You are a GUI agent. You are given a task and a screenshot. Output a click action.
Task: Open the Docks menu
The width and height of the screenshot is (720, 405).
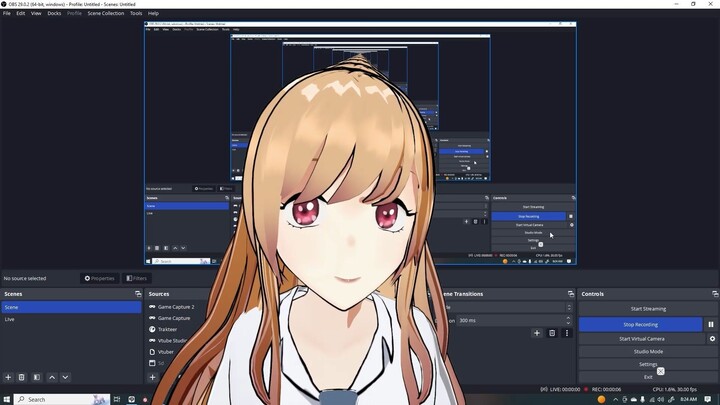click(x=54, y=13)
